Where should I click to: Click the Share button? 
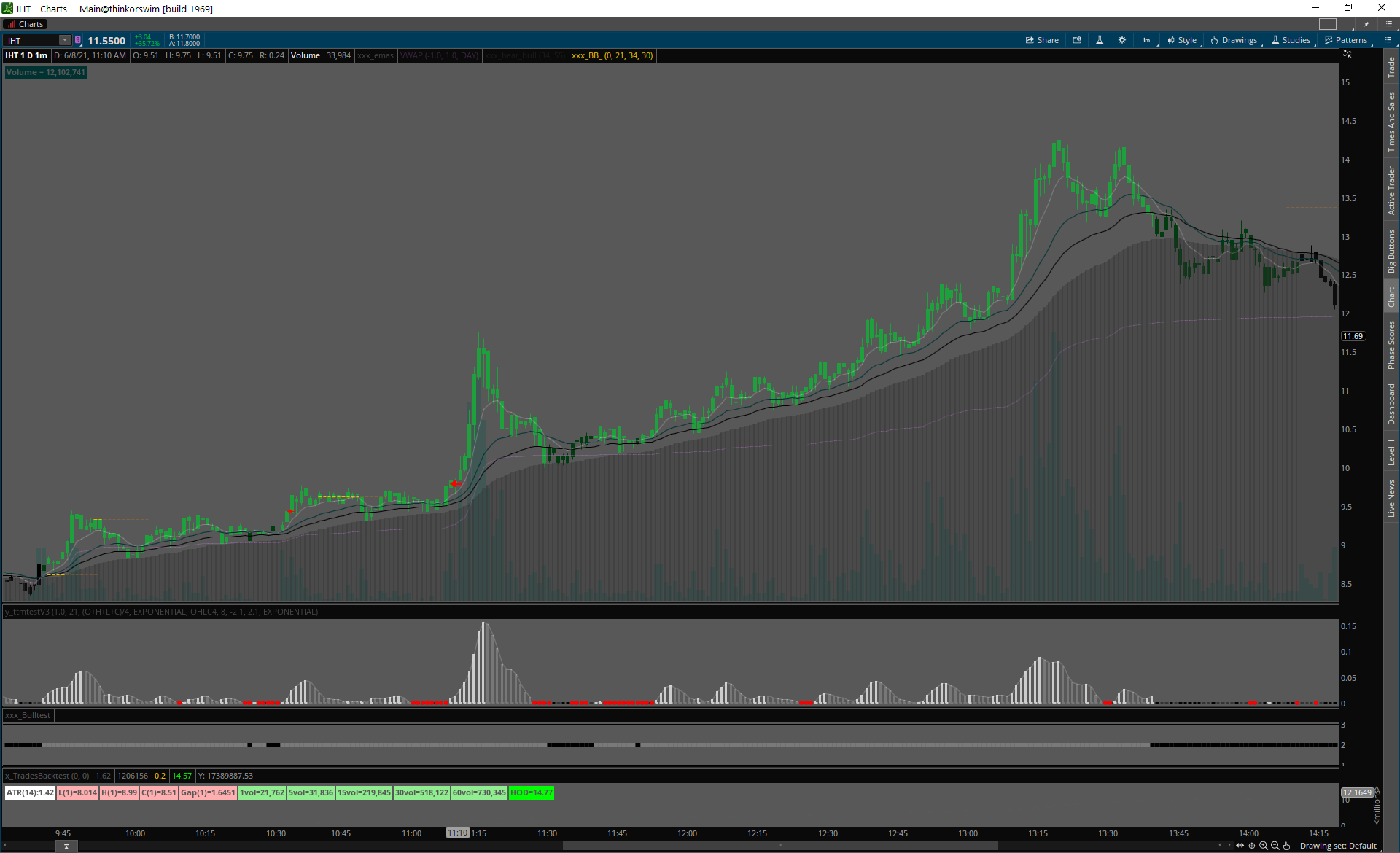click(x=1042, y=40)
